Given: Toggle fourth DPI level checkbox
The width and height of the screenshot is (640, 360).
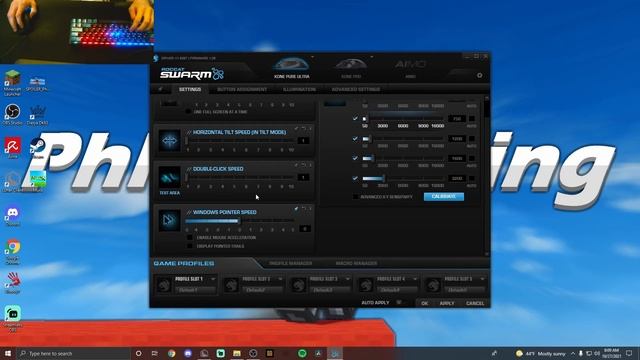Looking at the screenshot, I should (x=355, y=178).
